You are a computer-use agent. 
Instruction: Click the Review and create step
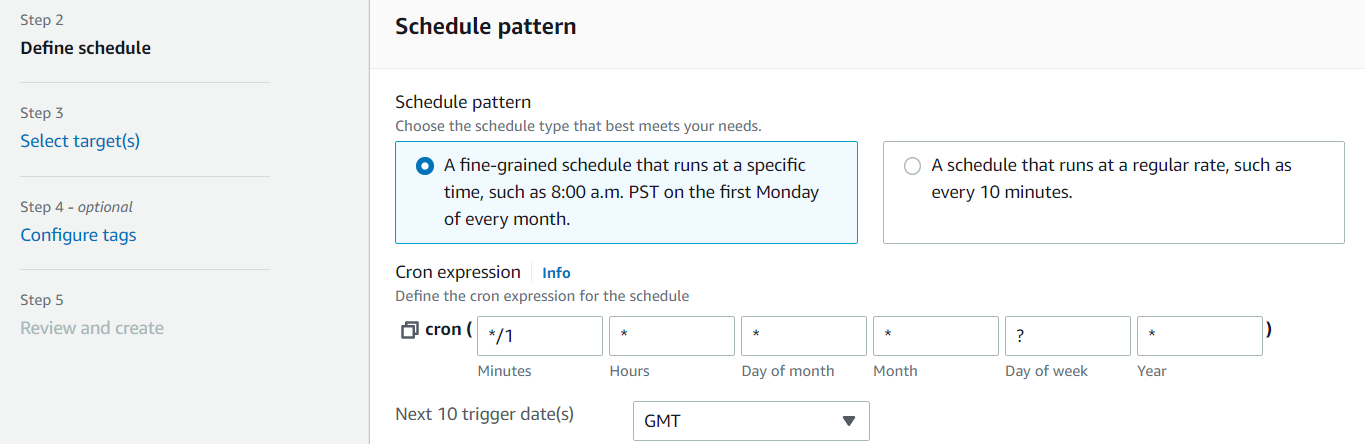click(92, 328)
